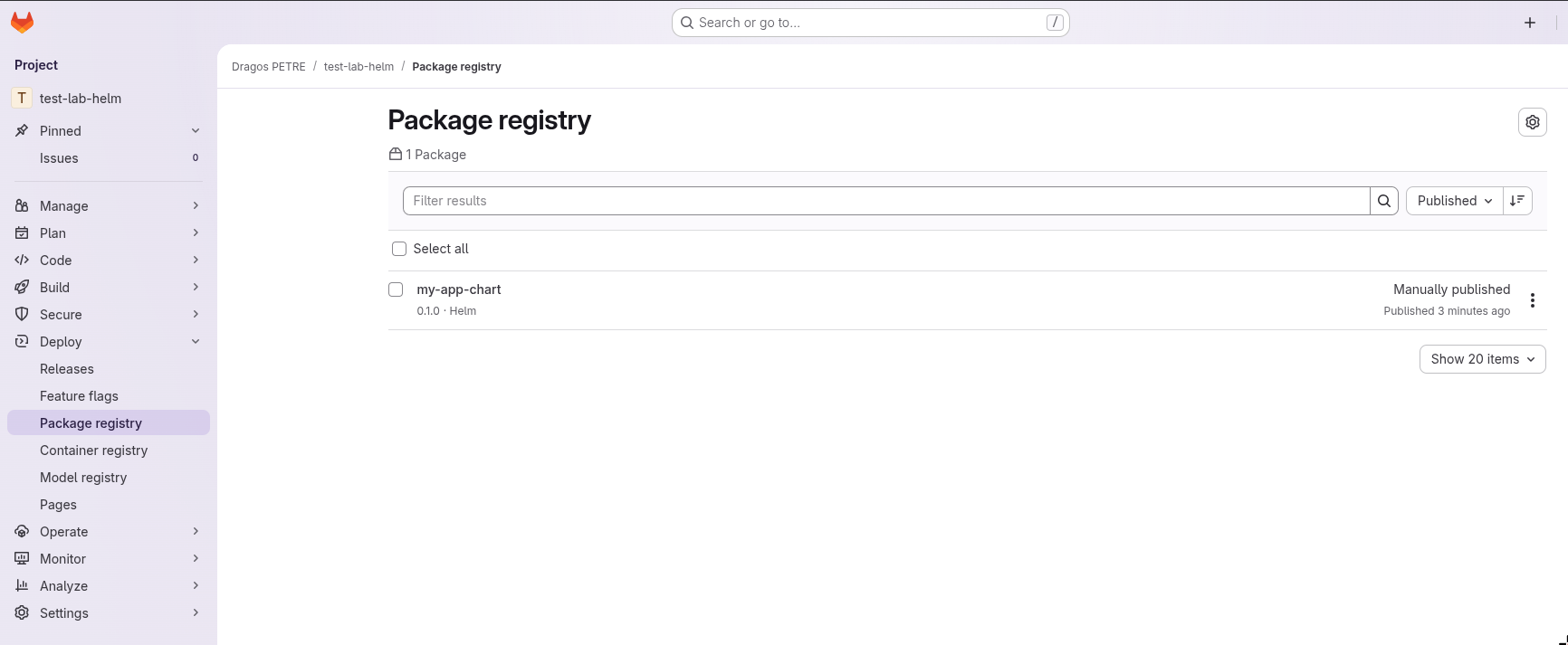Switch to Container registry in the sidebar

(94, 450)
